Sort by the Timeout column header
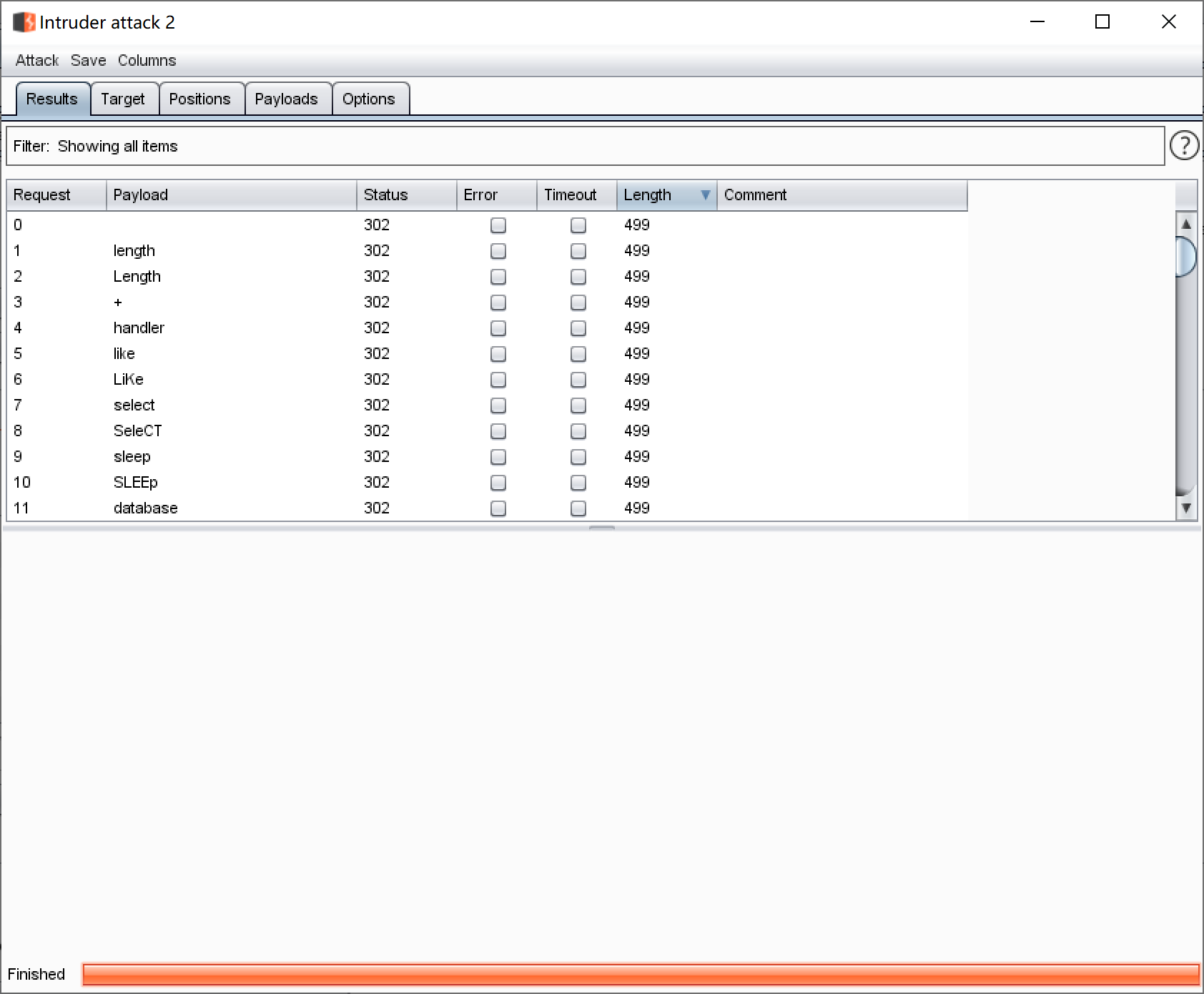Screen dimensions: 1204x994 click(577, 195)
